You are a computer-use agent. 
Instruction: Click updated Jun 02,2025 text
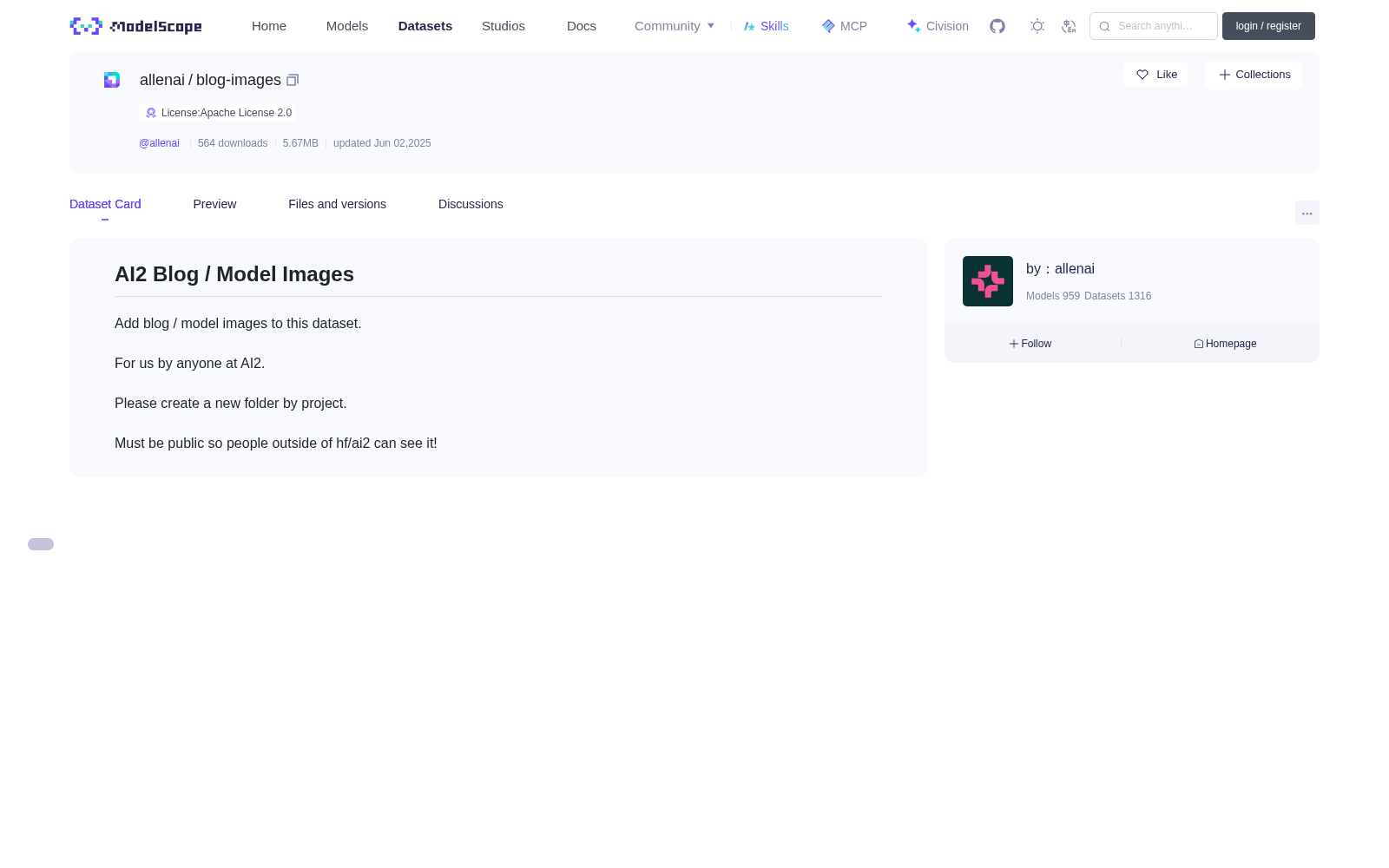pyautogui.click(x=382, y=143)
